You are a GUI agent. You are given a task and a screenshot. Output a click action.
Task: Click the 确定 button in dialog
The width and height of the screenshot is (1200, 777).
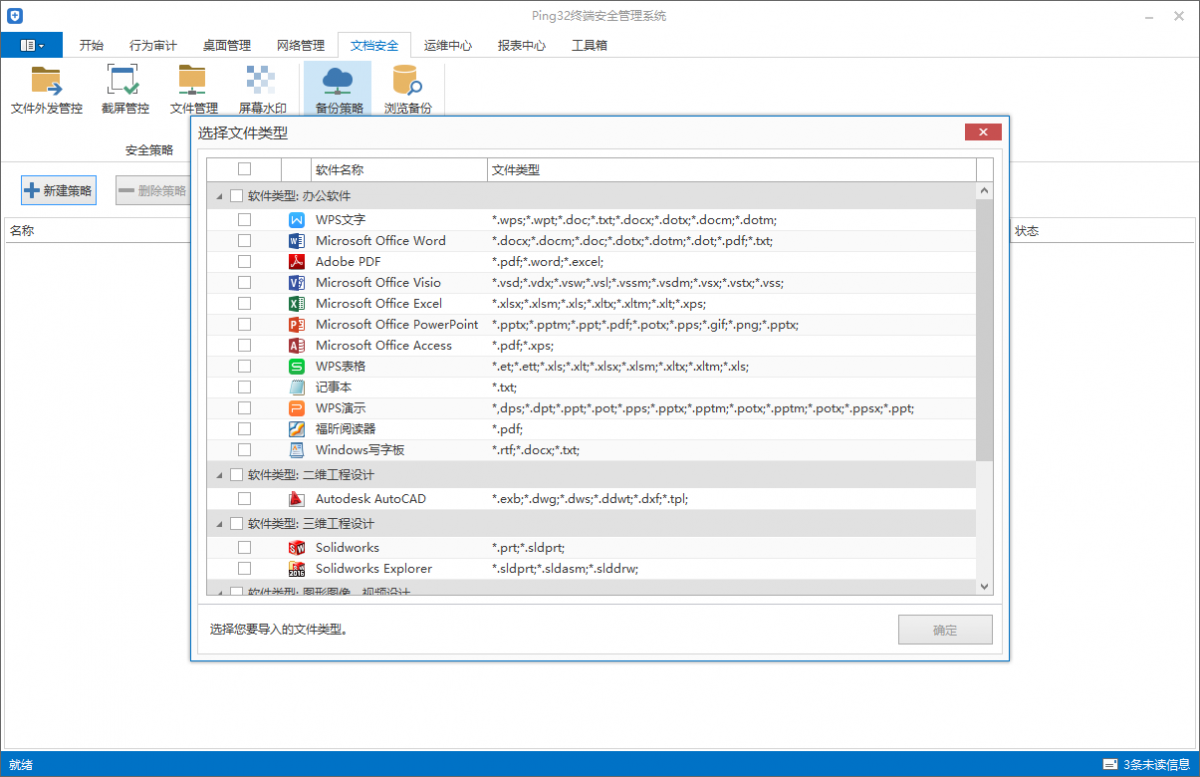945,631
